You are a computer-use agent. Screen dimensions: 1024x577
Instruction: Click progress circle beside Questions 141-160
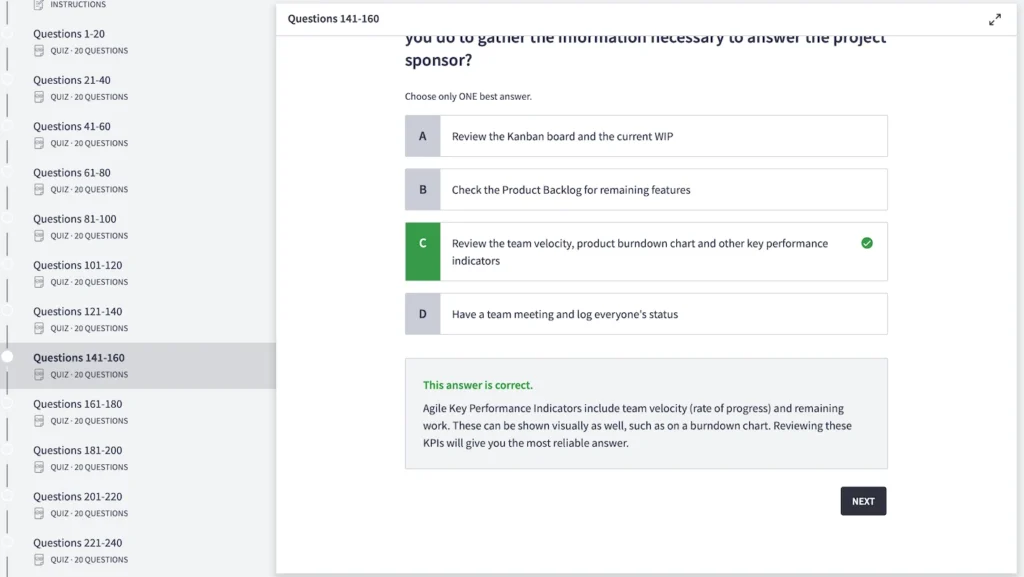tap(7, 356)
